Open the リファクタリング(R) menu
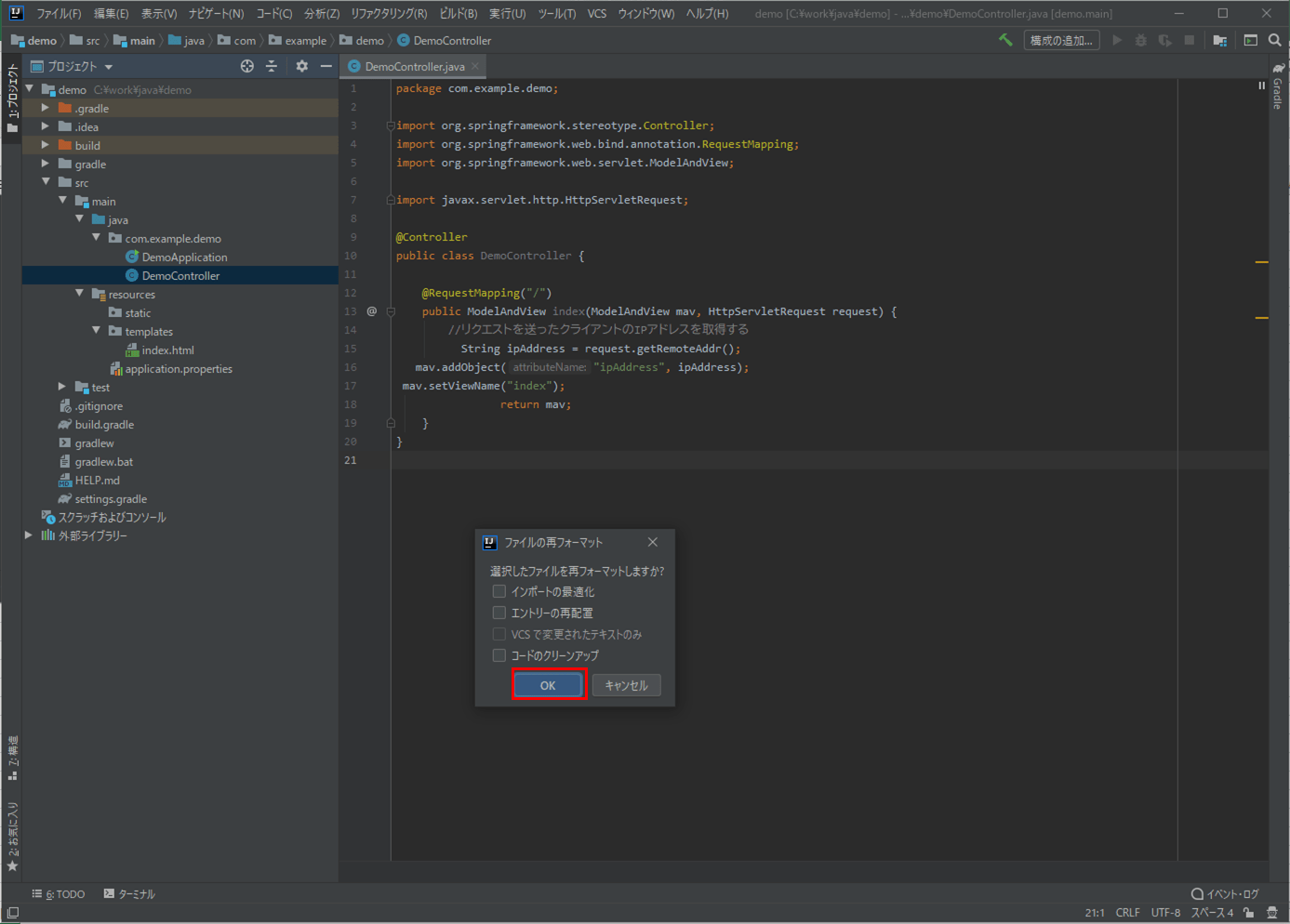Image resolution: width=1290 pixels, height=924 pixels. [x=389, y=14]
